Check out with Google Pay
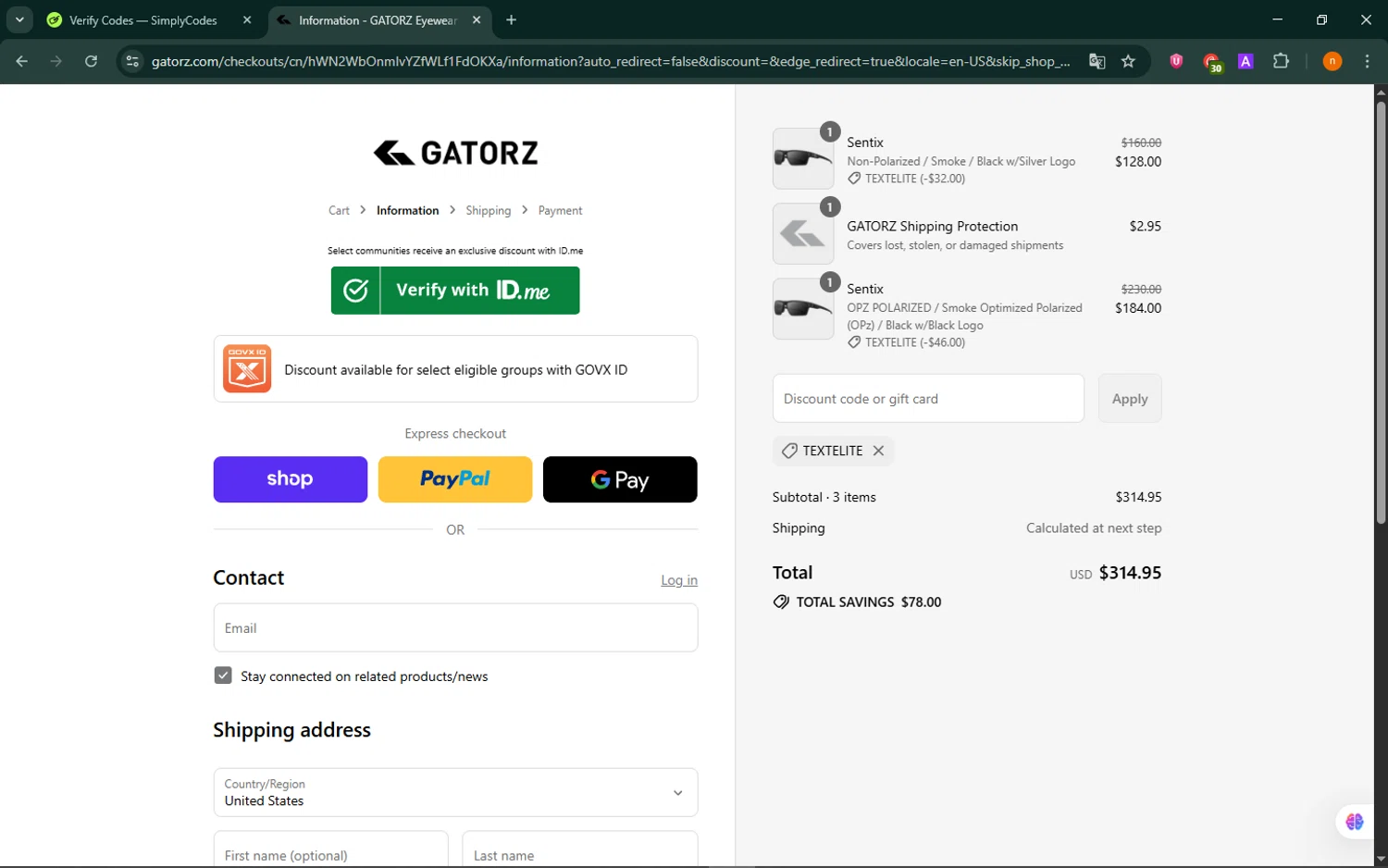The width and height of the screenshot is (1388, 868). (x=620, y=479)
